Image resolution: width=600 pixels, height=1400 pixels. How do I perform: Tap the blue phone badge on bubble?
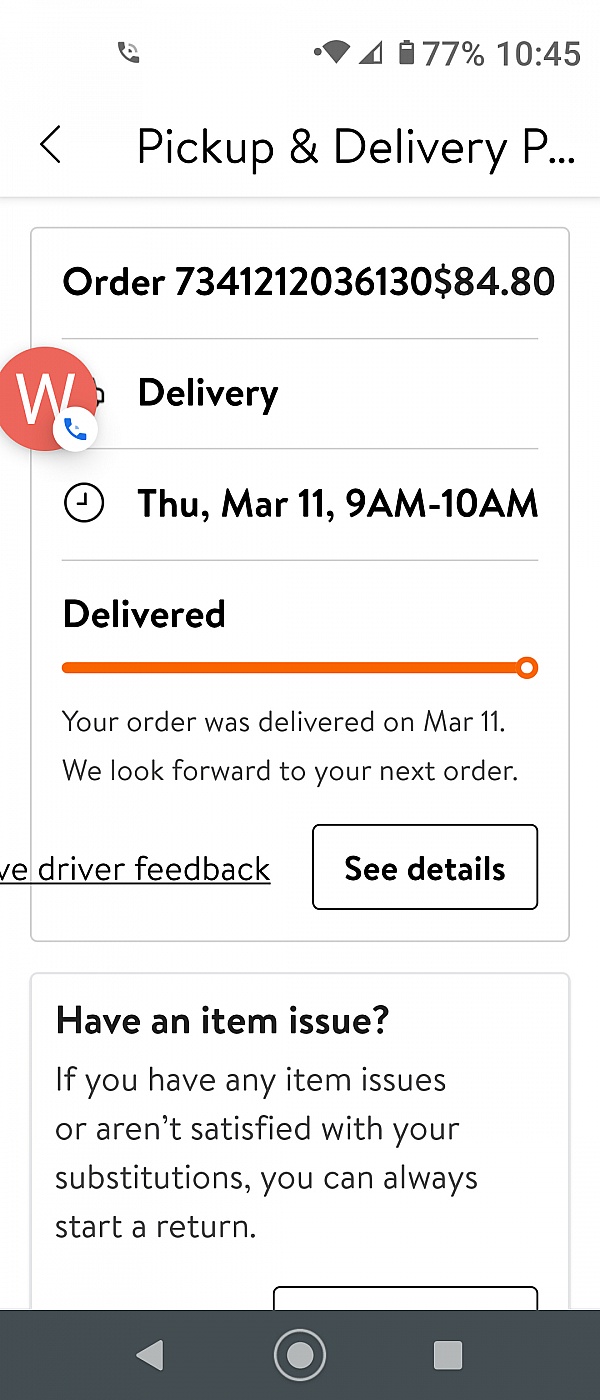pos(76,430)
